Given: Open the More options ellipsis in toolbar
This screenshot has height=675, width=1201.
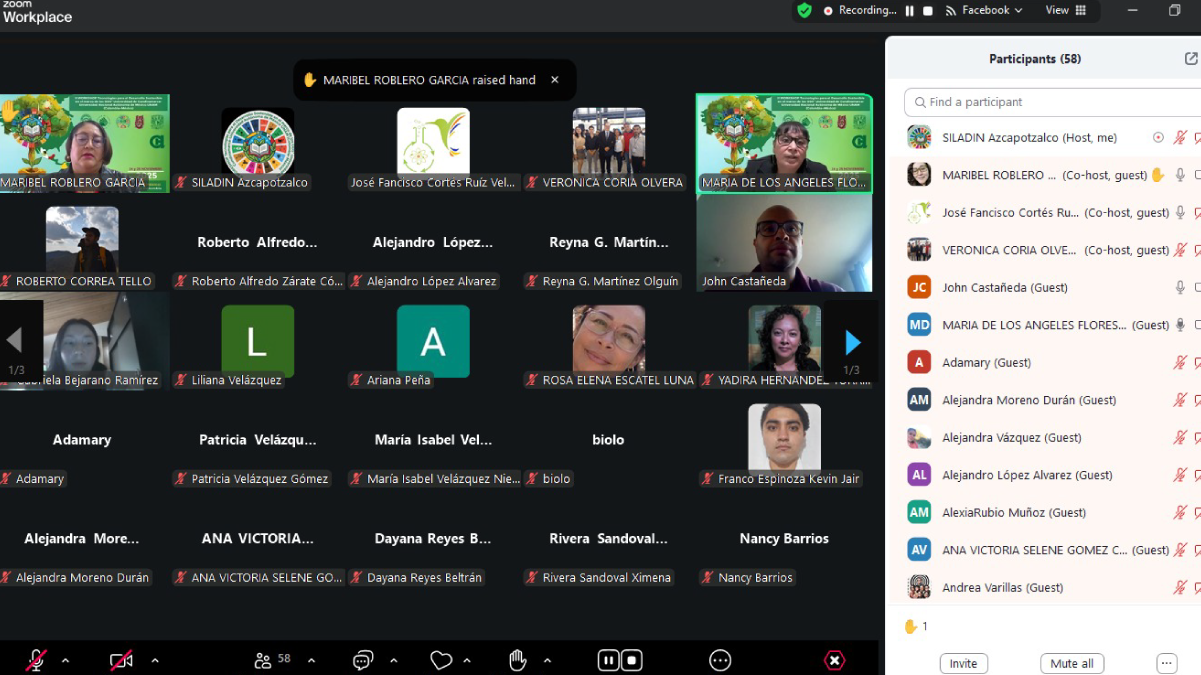Looking at the screenshot, I should pyautogui.click(x=720, y=660).
